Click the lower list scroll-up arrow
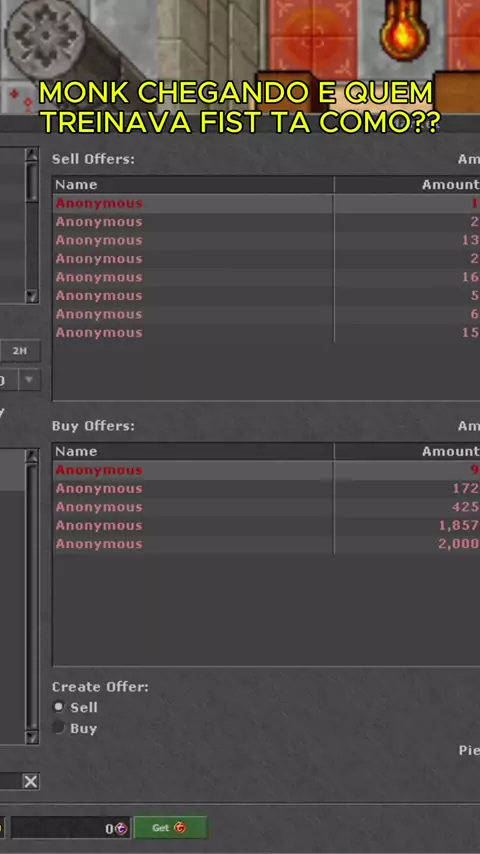Image resolution: width=480 pixels, height=854 pixels. coord(32,456)
